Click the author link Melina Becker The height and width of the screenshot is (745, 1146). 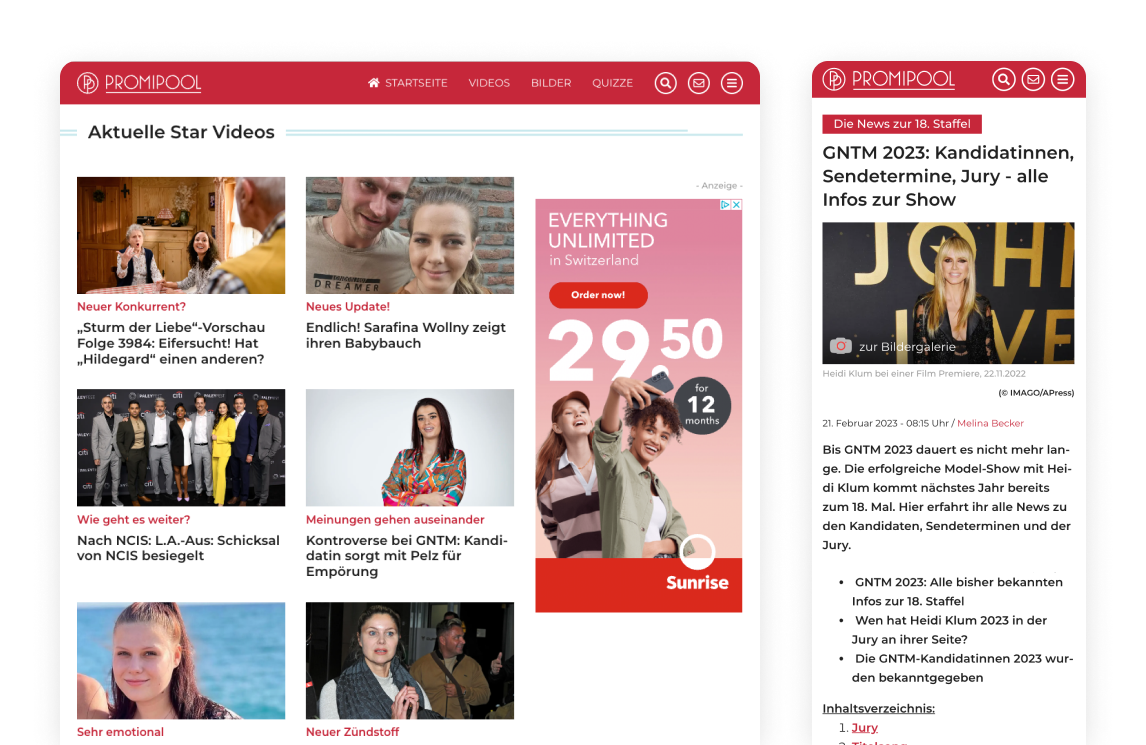[x=990, y=423]
